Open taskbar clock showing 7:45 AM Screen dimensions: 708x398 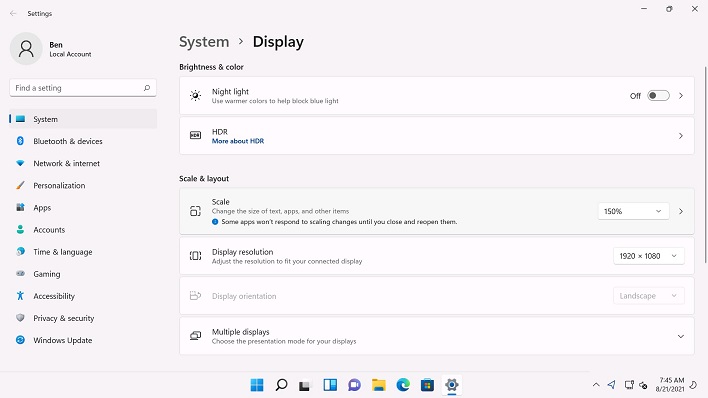point(670,384)
